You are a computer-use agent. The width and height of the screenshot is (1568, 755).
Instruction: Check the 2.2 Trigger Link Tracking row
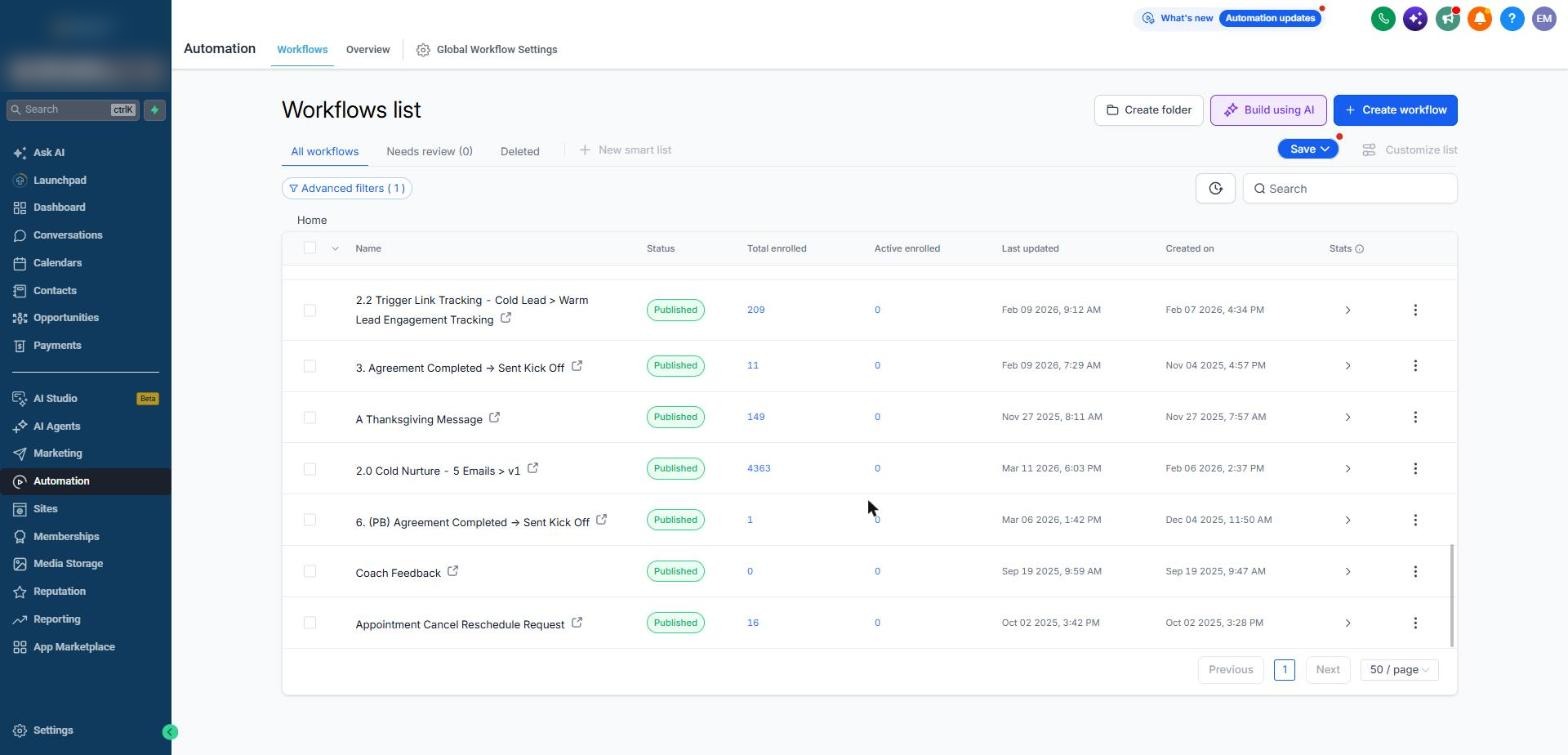tap(310, 310)
